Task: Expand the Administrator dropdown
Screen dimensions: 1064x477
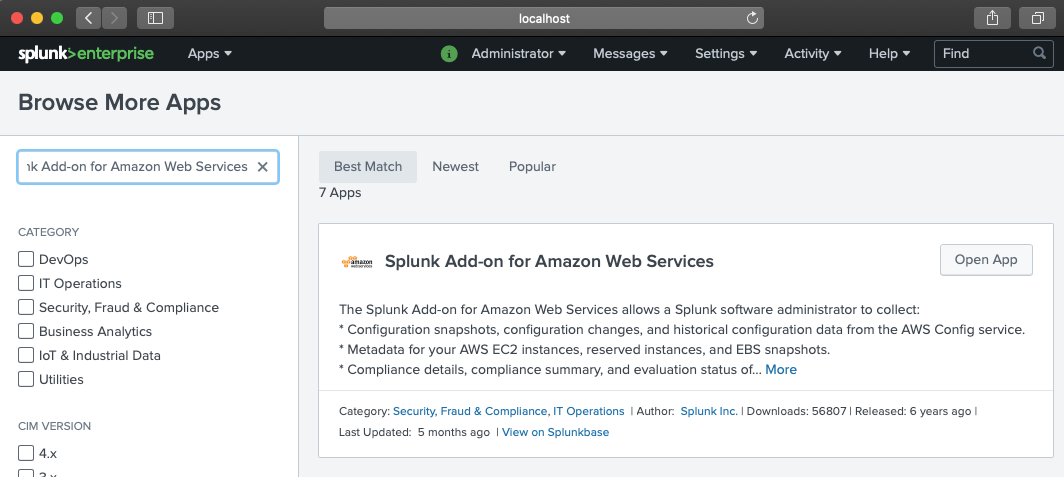Action: coord(518,54)
